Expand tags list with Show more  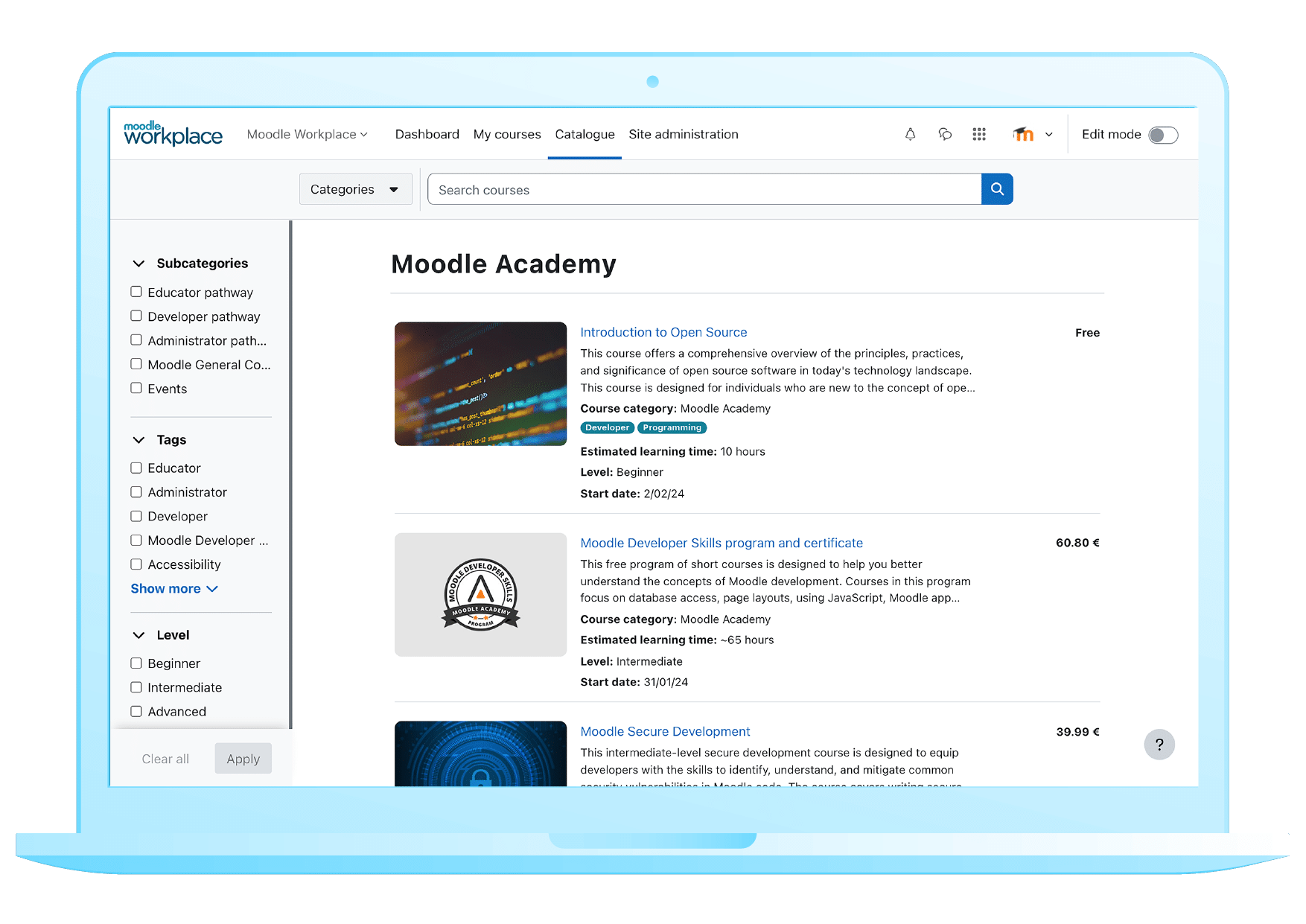[174, 589]
